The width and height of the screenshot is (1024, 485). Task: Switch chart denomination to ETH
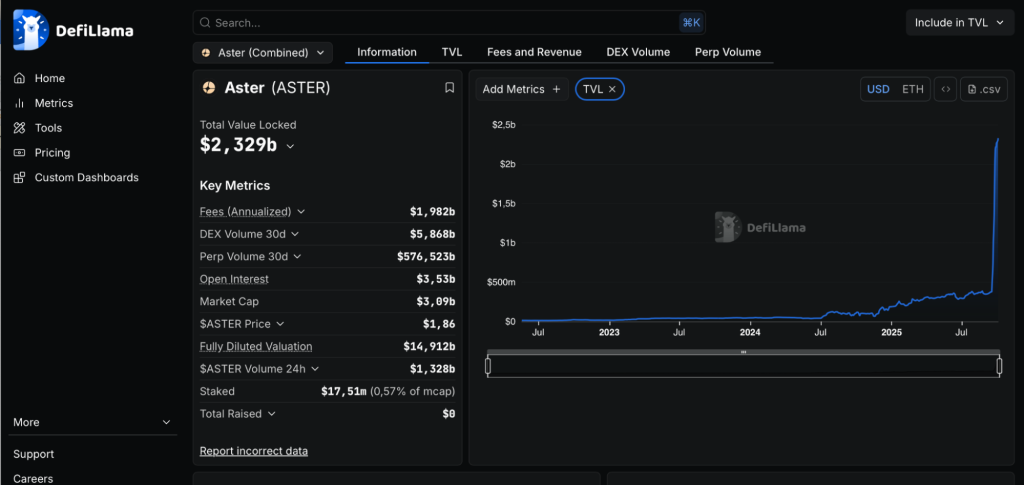[x=913, y=89]
